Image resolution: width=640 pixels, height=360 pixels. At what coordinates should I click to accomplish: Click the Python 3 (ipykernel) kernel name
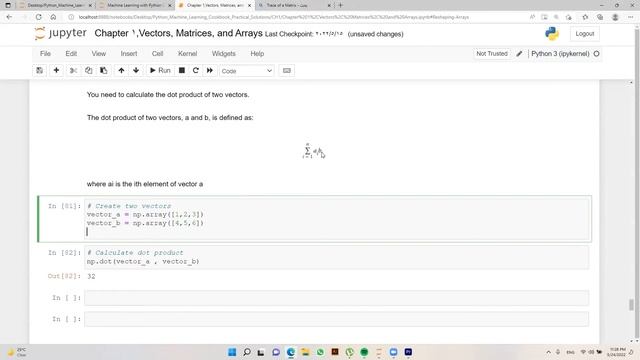[x=560, y=53]
